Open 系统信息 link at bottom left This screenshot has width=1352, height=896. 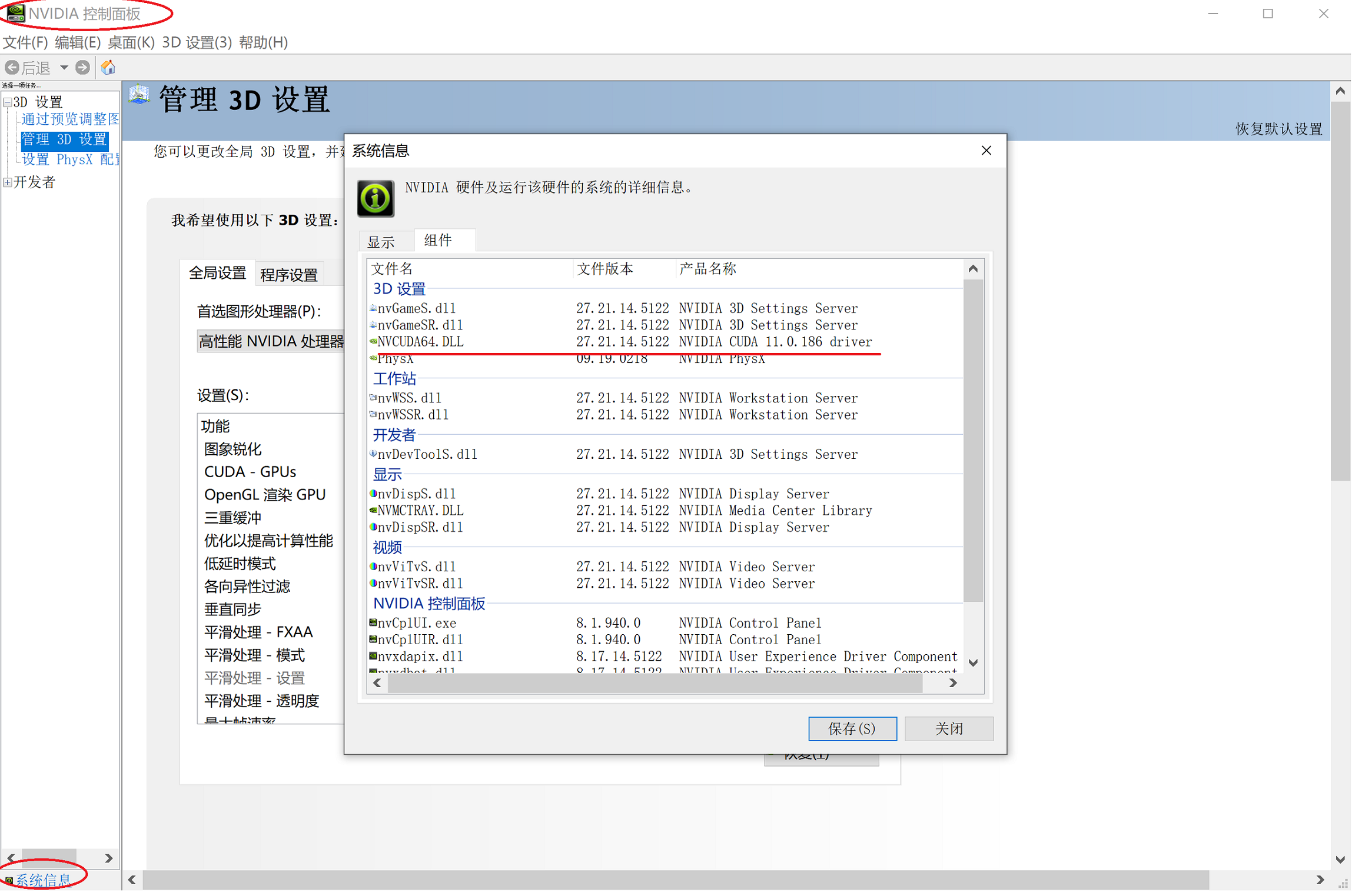click(x=44, y=880)
